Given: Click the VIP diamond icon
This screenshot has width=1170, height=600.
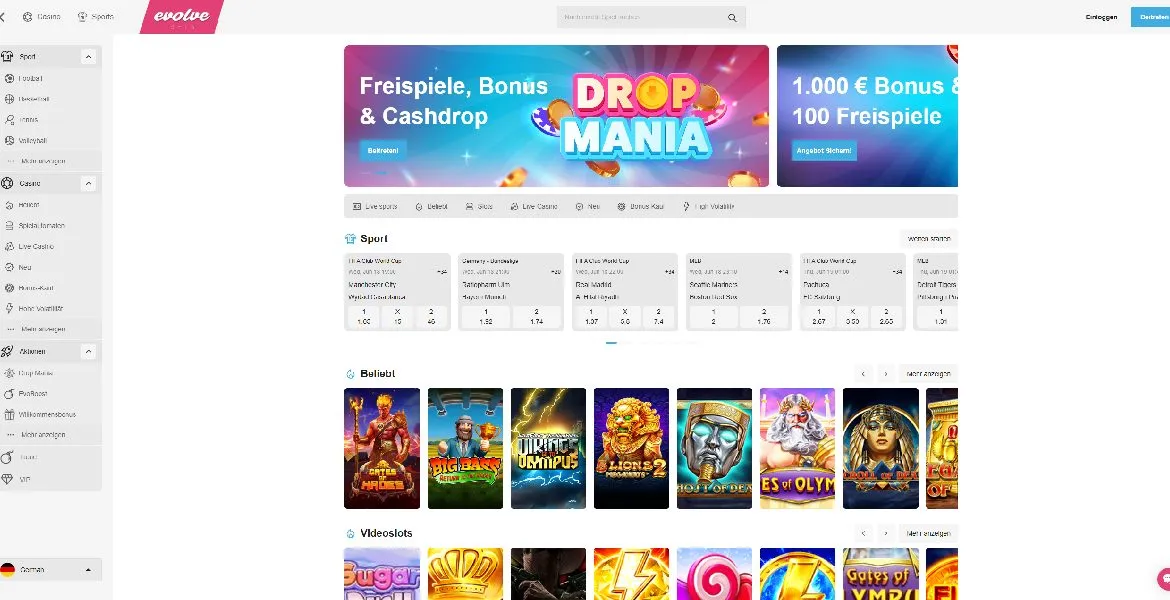Looking at the screenshot, I should pos(7,479).
